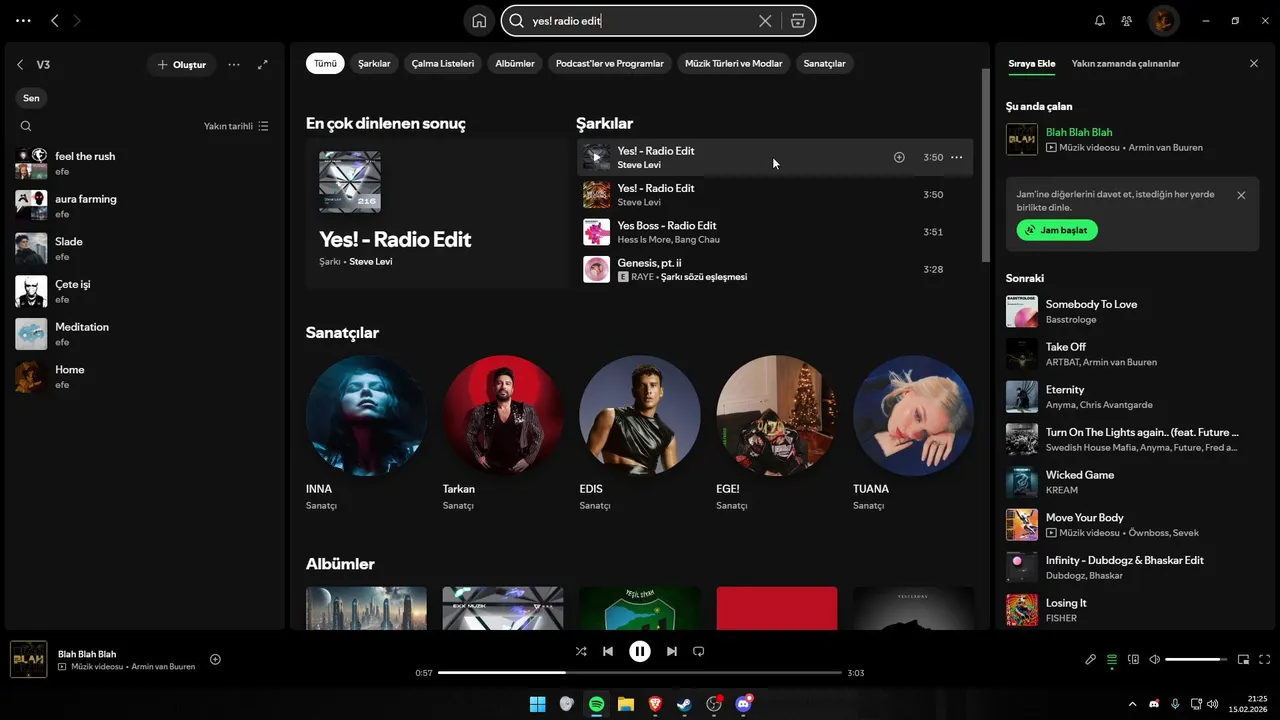
Task: Mute volume speaker icon in player bar
Action: (x=1155, y=659)
